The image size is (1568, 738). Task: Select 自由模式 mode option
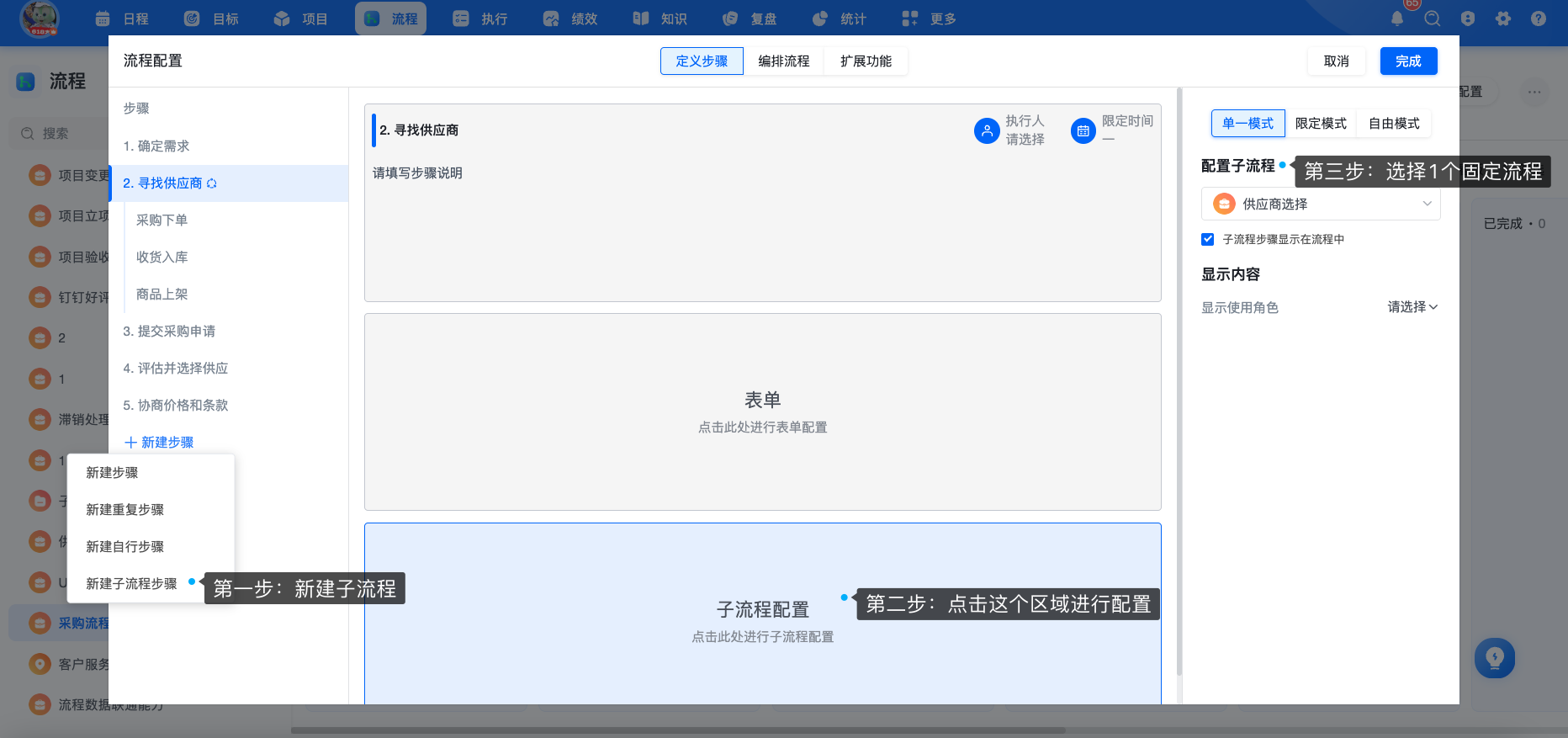(1394, 124)
